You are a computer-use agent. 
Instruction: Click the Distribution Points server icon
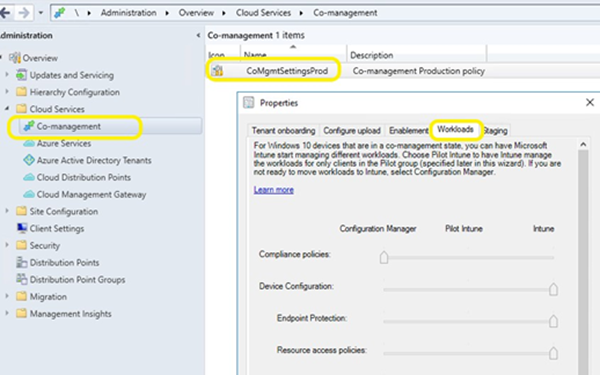[x=21, y=262]
